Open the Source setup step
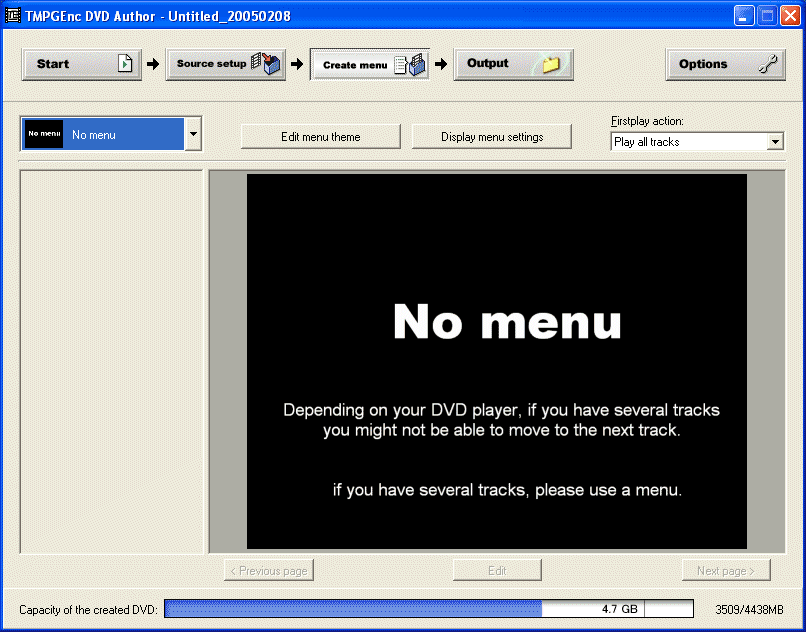Image resolution: width=806 pixels, height=632 pixels. pos(226,64)
